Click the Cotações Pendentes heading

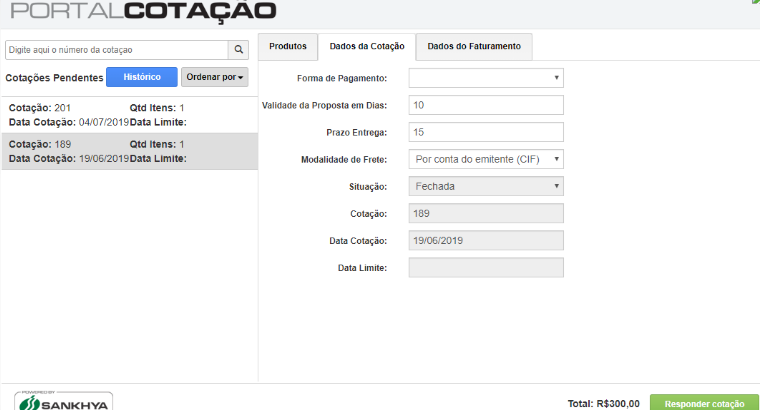coord(54,78)
